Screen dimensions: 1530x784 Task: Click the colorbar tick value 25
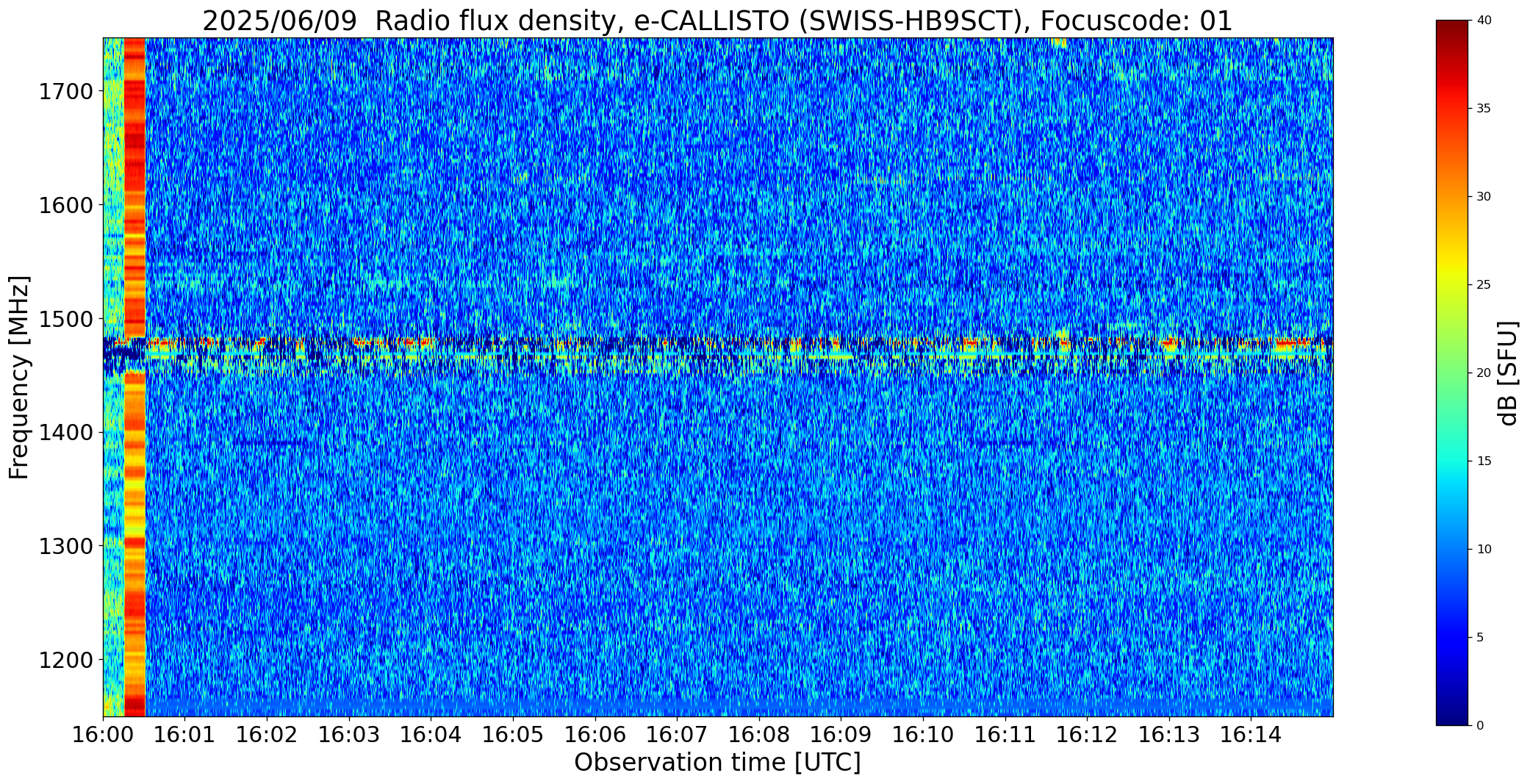(x=1484, y=285)
